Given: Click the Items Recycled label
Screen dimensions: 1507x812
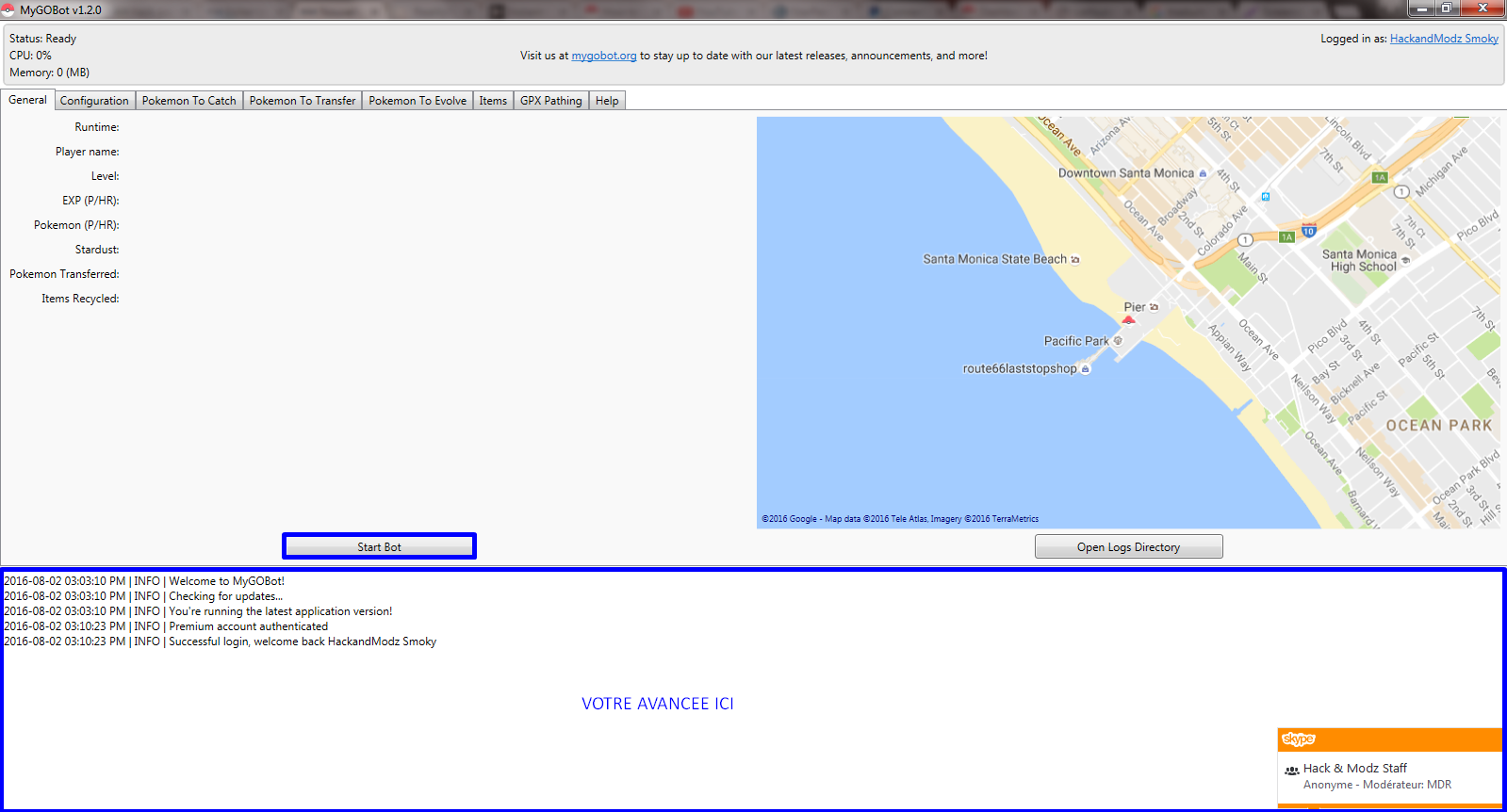Looking at the screenshot, I should (80, 299).
